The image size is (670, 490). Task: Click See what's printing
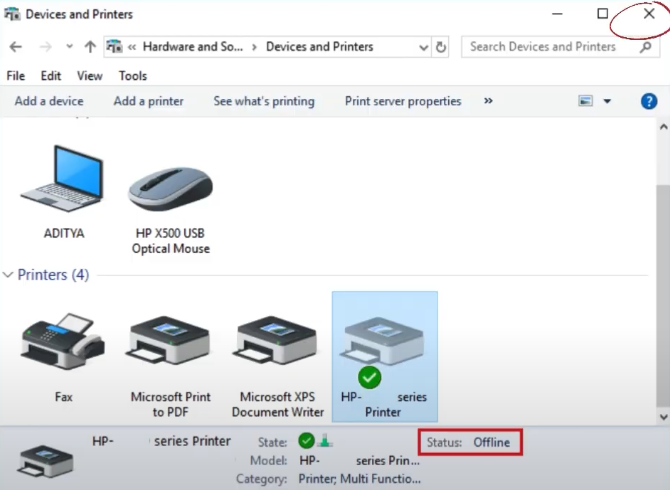264,101
